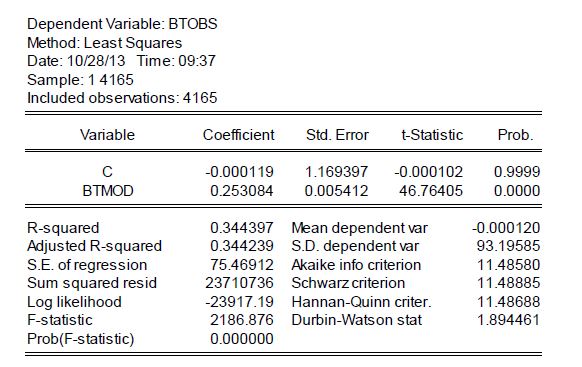Click the t-Statistic column header
582x367 pixels.
tap(432, 135)
